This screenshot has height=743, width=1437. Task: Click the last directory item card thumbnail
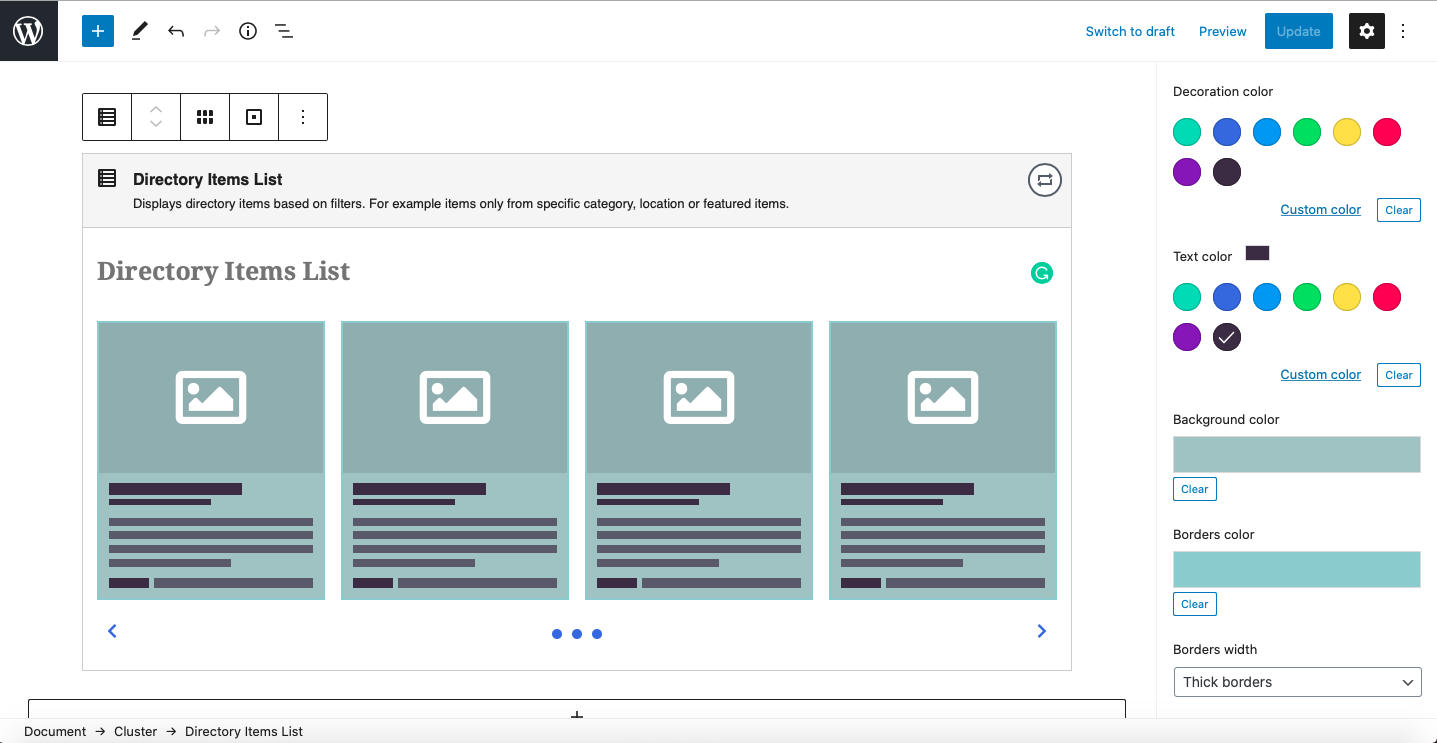point(943,397)
